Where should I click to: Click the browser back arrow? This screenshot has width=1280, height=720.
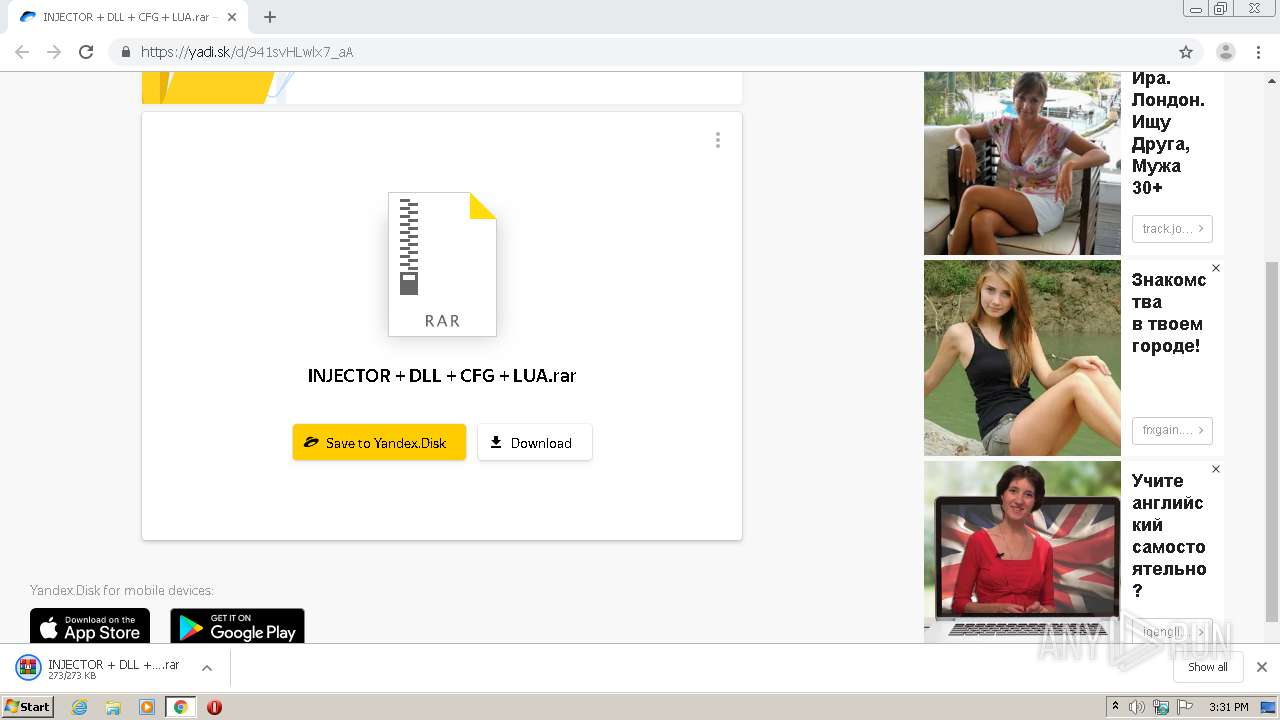22,52
